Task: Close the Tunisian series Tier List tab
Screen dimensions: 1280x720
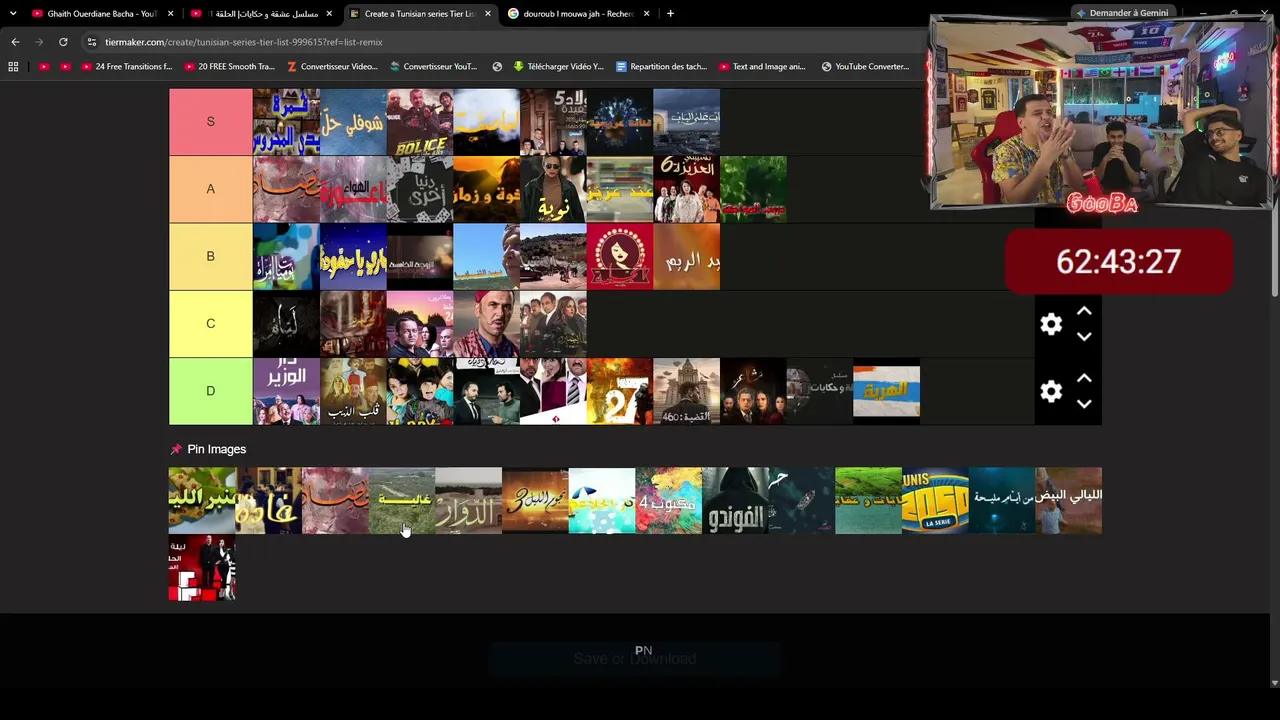Action: 488,14
